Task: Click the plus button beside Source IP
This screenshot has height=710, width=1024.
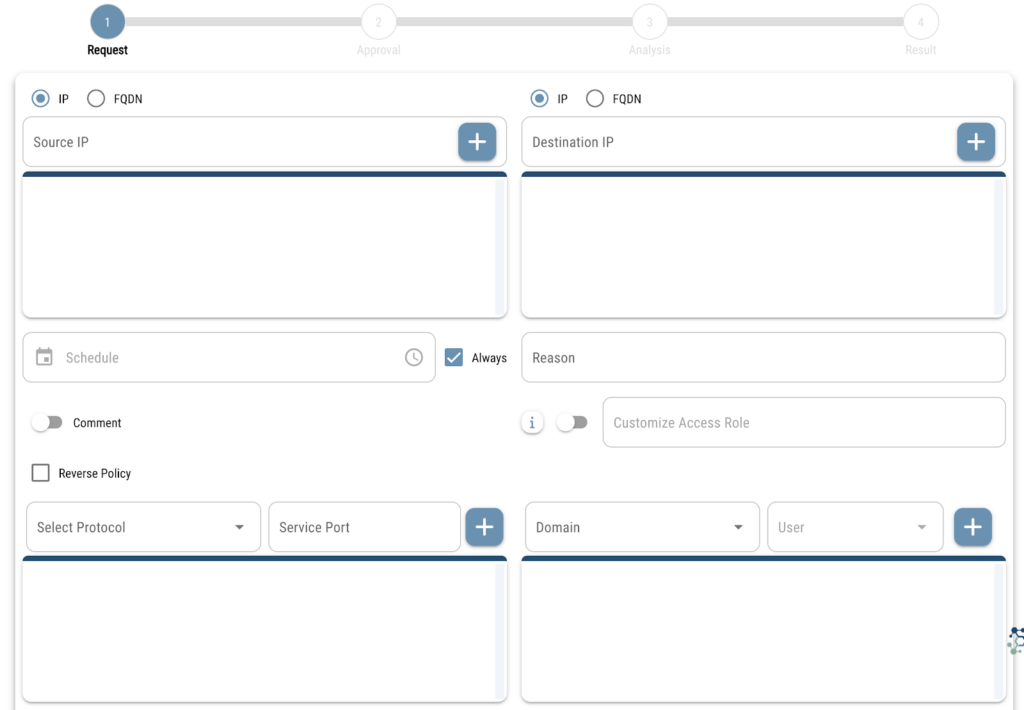Action: [477, 142]
